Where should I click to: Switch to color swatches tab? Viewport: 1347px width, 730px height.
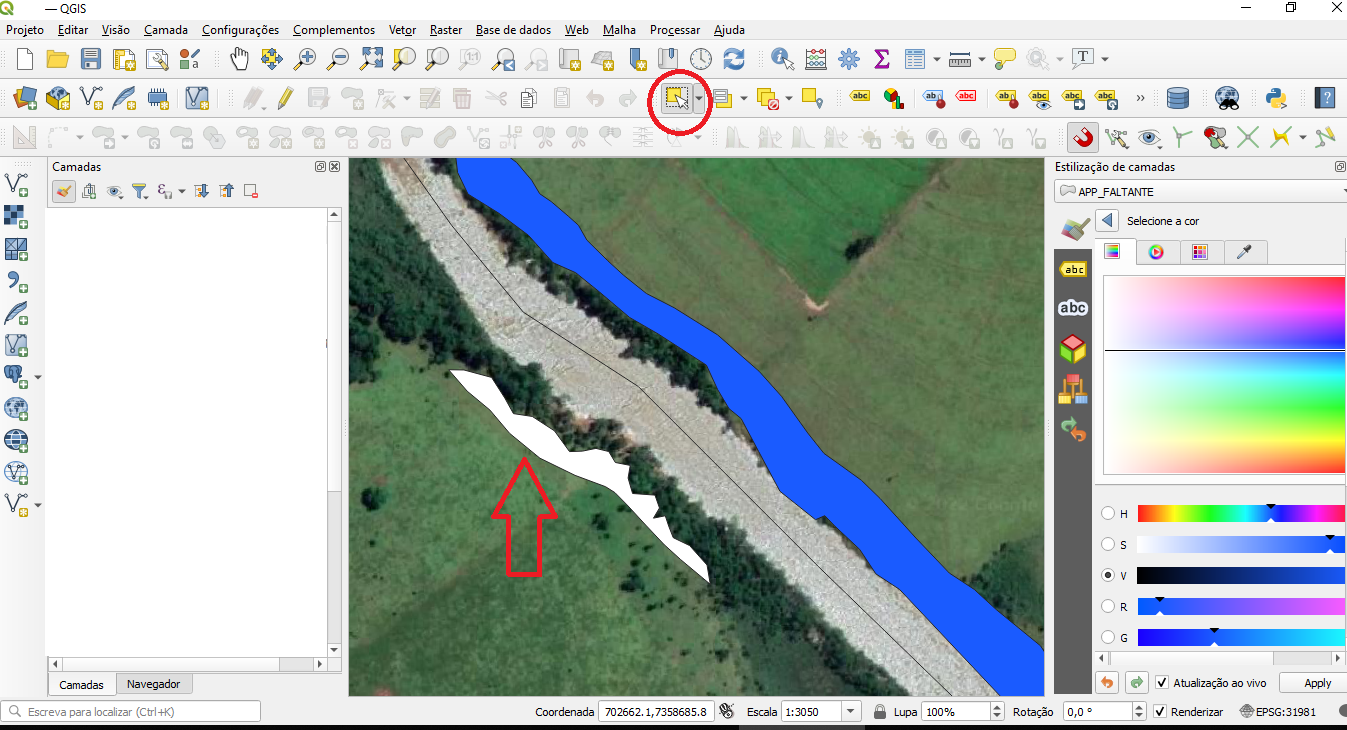(x=1200, y=252)
